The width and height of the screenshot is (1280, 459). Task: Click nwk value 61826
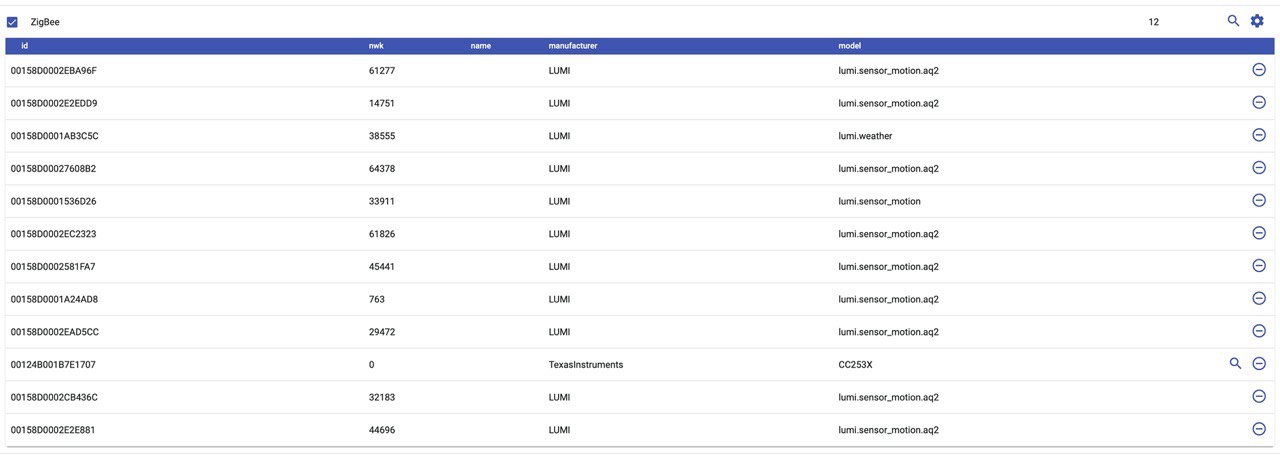point(382,234)
